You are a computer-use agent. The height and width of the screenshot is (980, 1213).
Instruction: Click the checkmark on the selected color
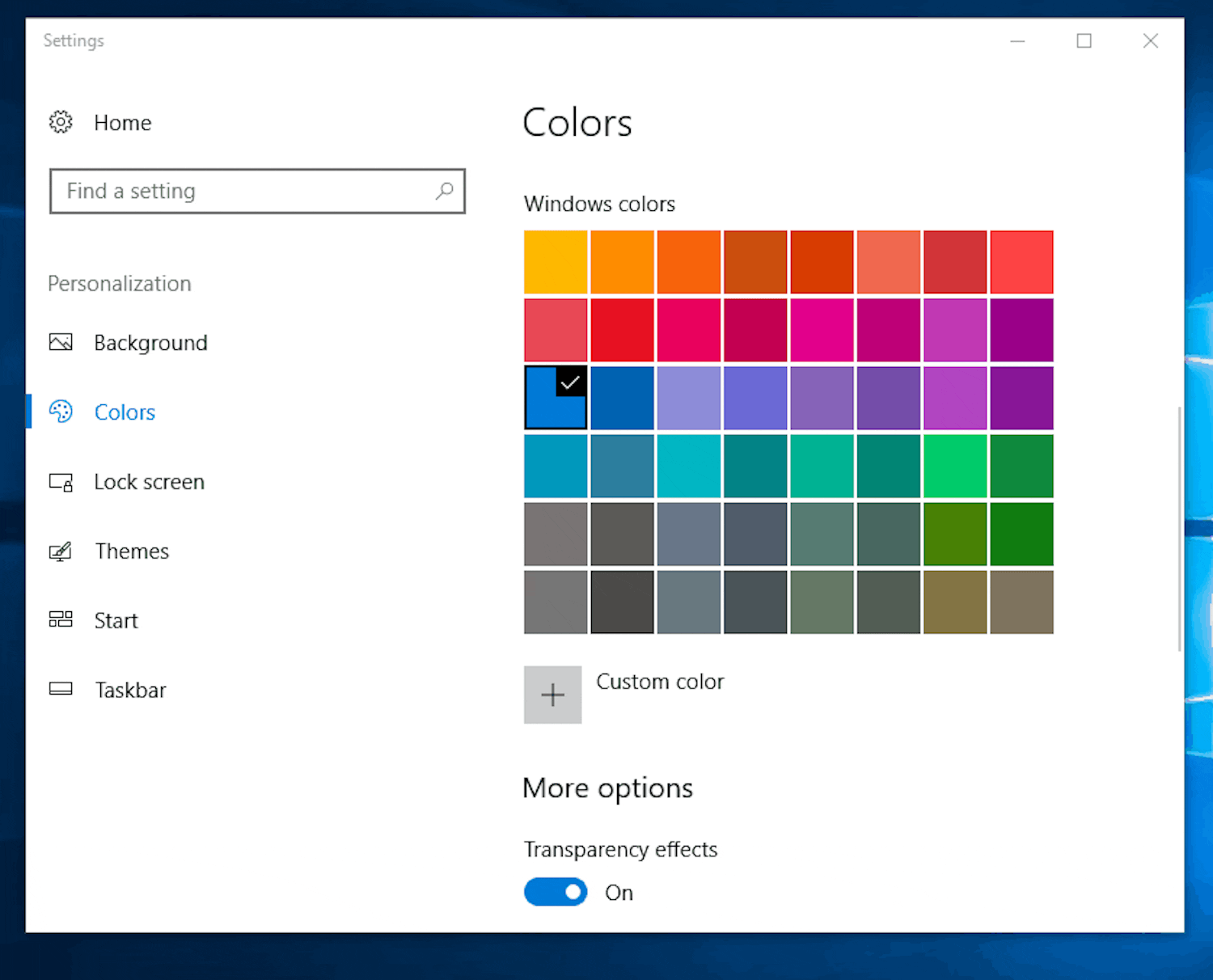(572, 382)
